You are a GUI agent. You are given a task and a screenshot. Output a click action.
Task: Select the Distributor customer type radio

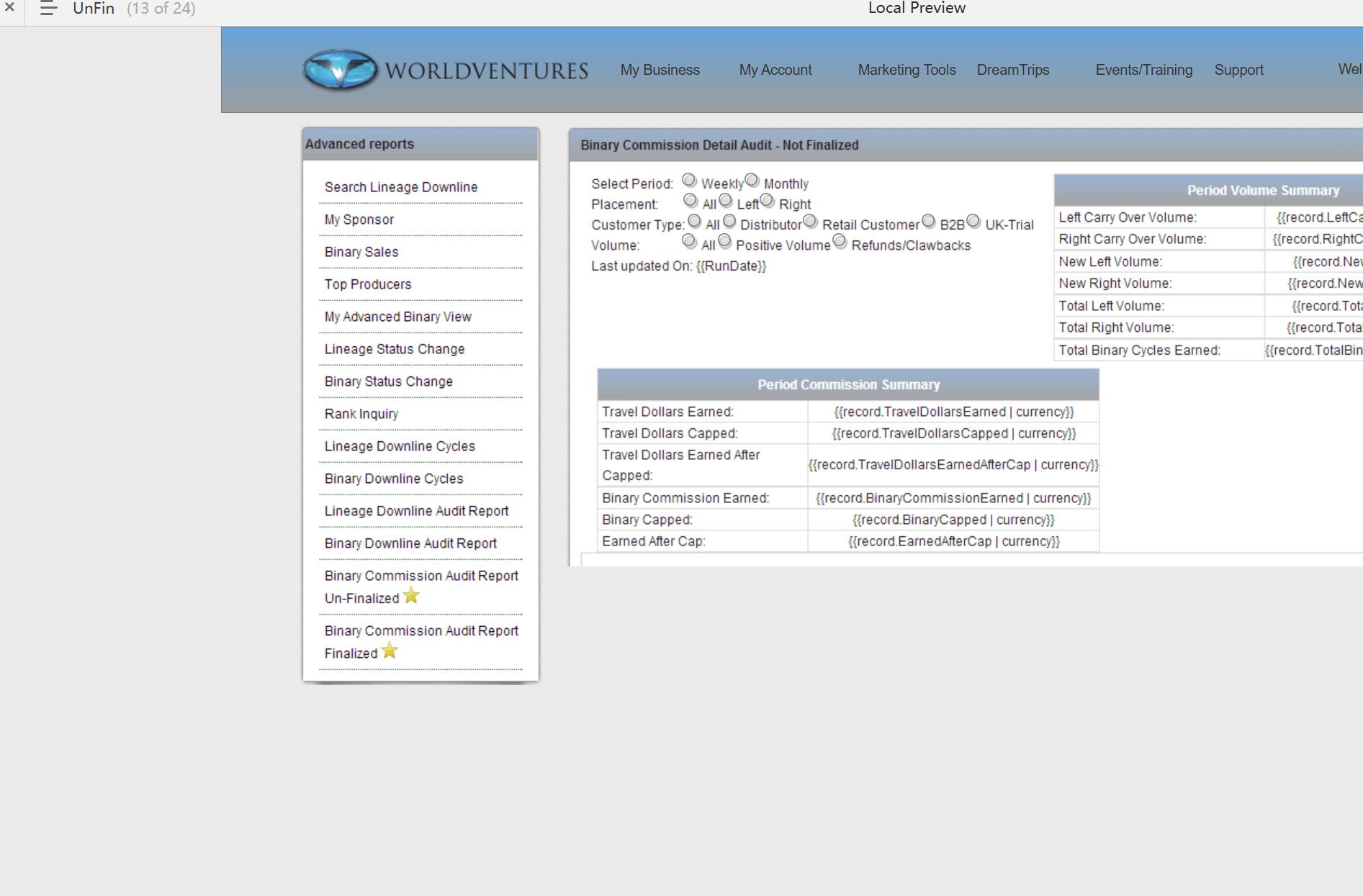coord(730,222)
